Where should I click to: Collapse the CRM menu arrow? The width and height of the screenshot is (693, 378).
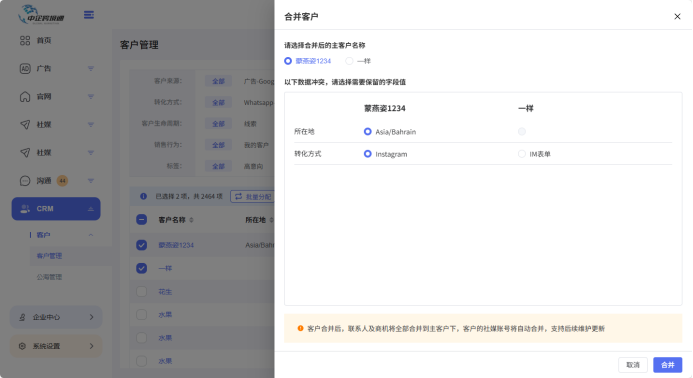(x=91, y=209)
